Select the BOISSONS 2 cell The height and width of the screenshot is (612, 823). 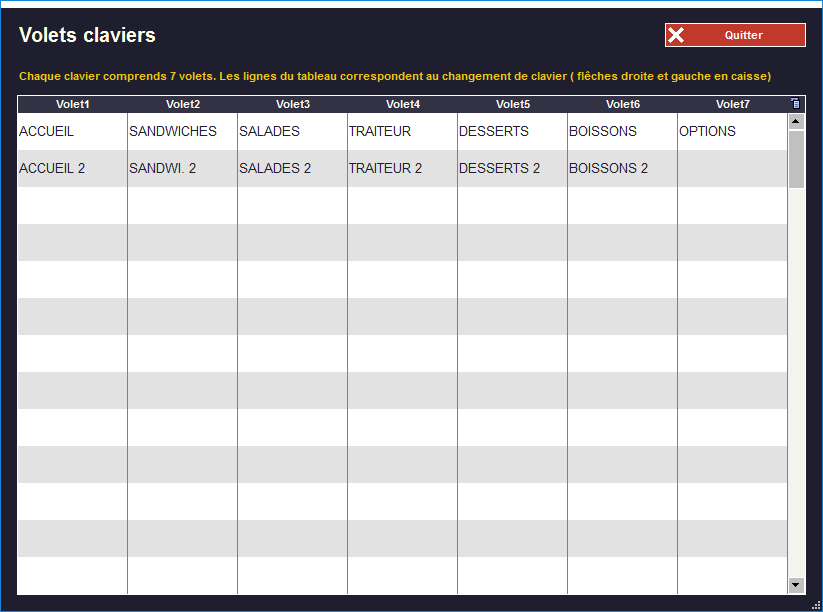[622, 168]
